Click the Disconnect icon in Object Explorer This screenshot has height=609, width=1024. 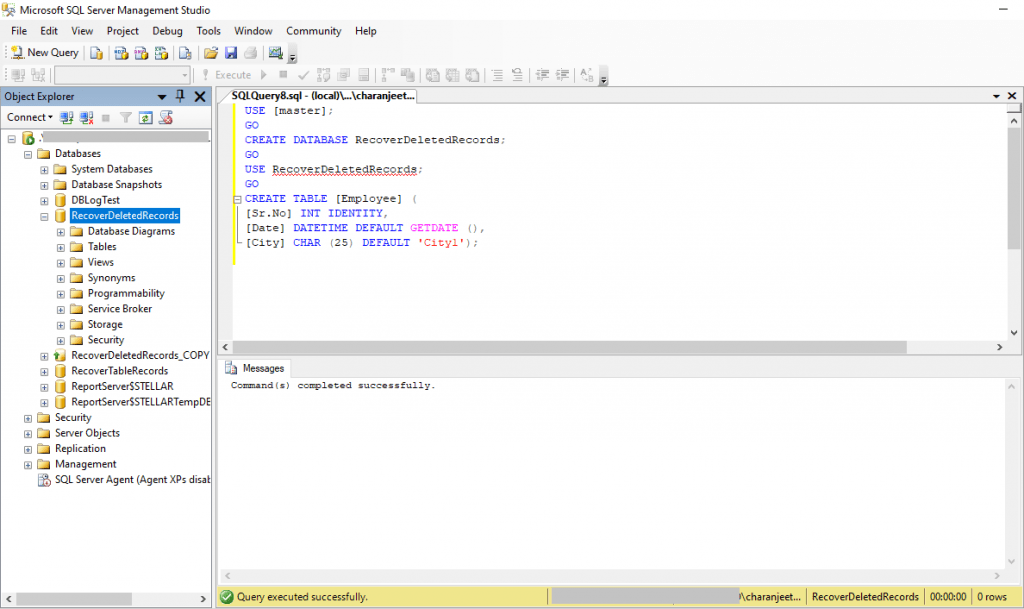point(85,117)
